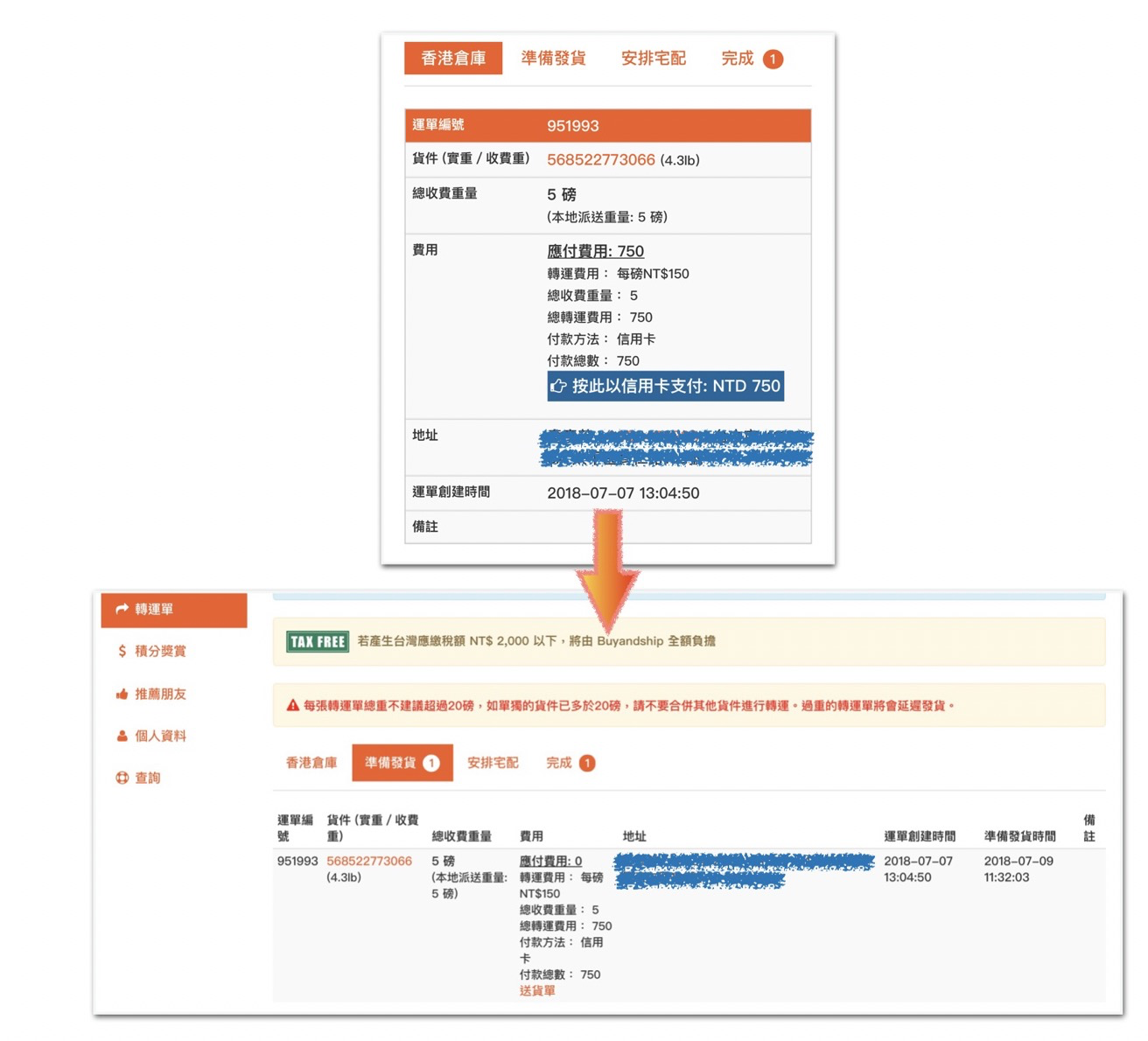Select the 香港倉庫 tab in upper panel

453,59
